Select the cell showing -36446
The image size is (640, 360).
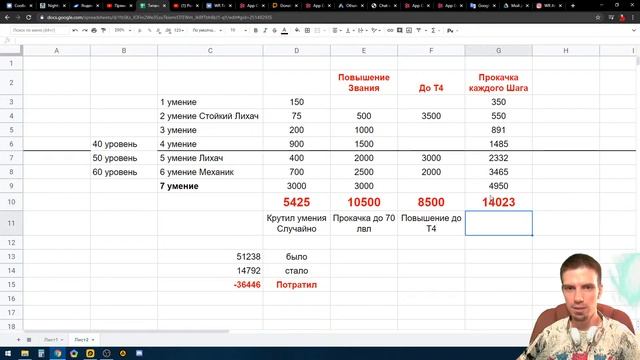tap(210, 285)
